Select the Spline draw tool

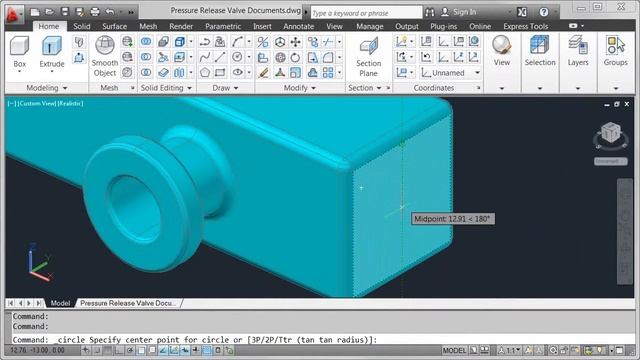(x=205, y=57)
